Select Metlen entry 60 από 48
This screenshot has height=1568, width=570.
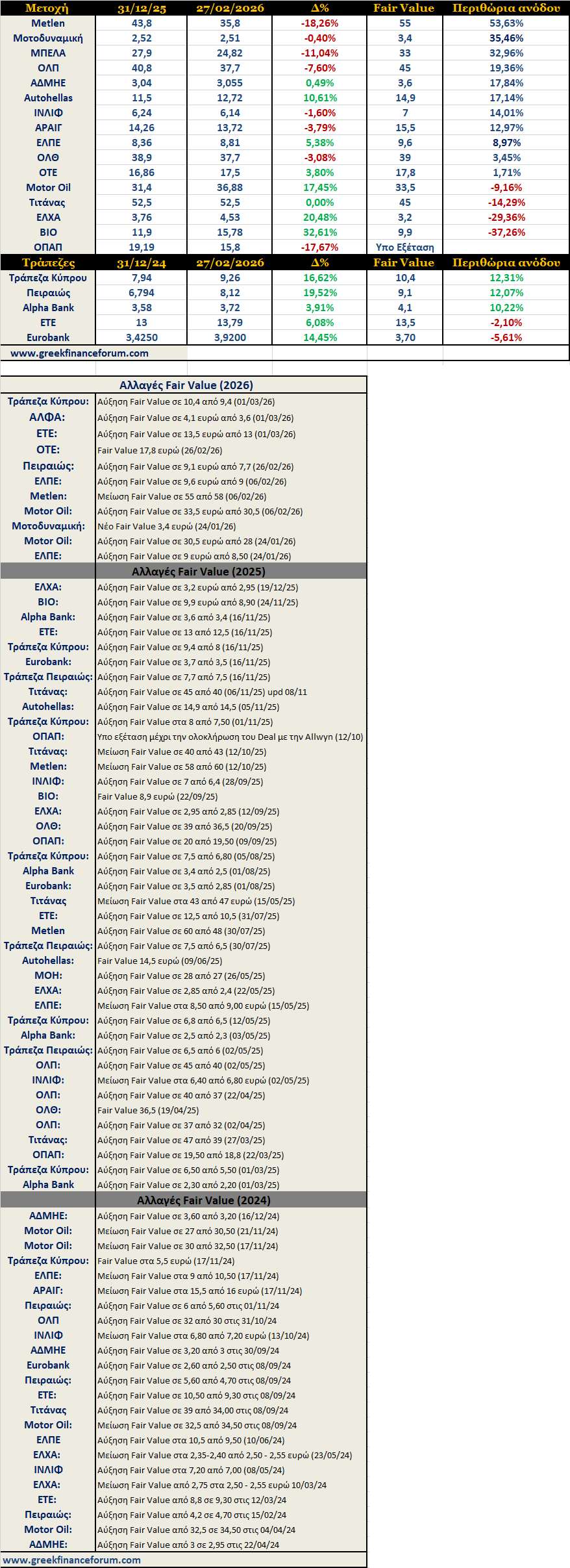click(181, 931)
